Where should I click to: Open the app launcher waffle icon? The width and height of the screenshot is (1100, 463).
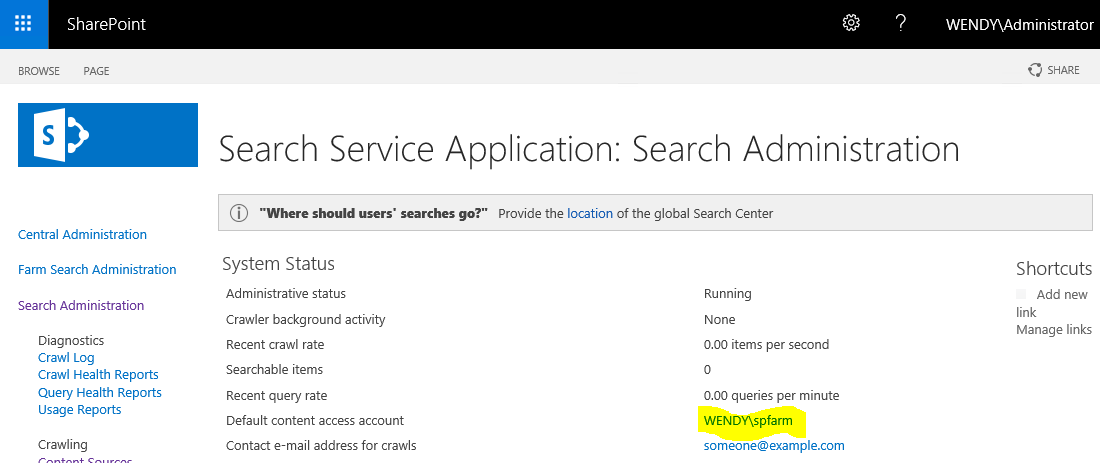tap(24, 24)
